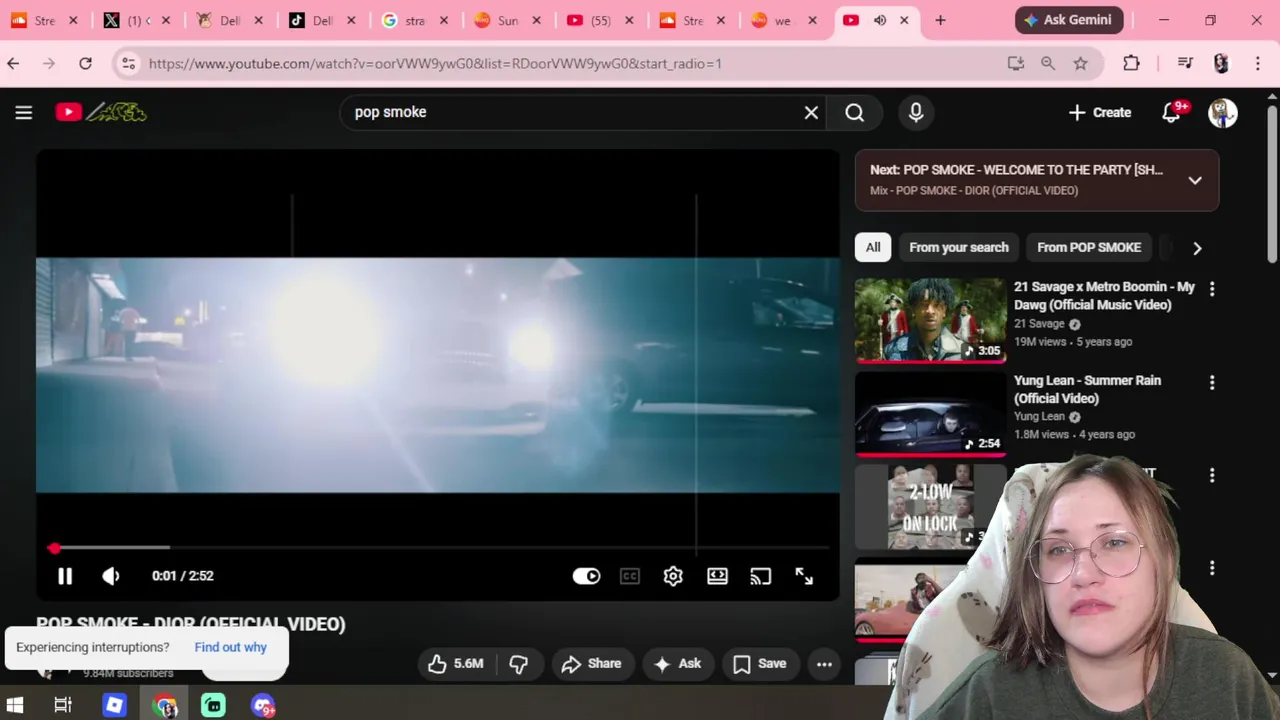Expand the Next mix playlist panel
Viewport: 1280px width, 720px height.
point(1195,180)
